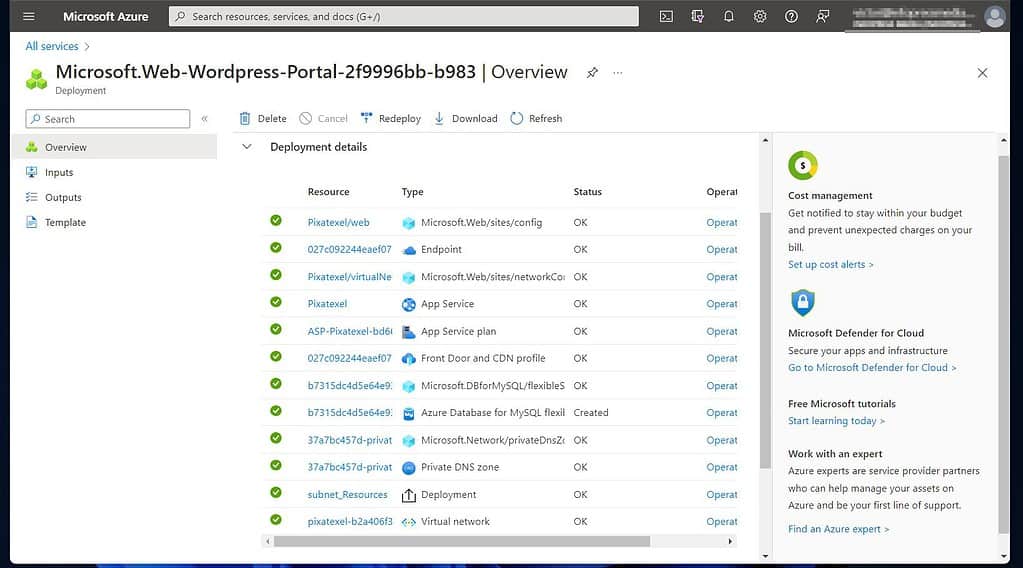1023x568 pixels.
Task: Open the ASP-Pixatexel App Service plan link
Action: tap(350, 331)
